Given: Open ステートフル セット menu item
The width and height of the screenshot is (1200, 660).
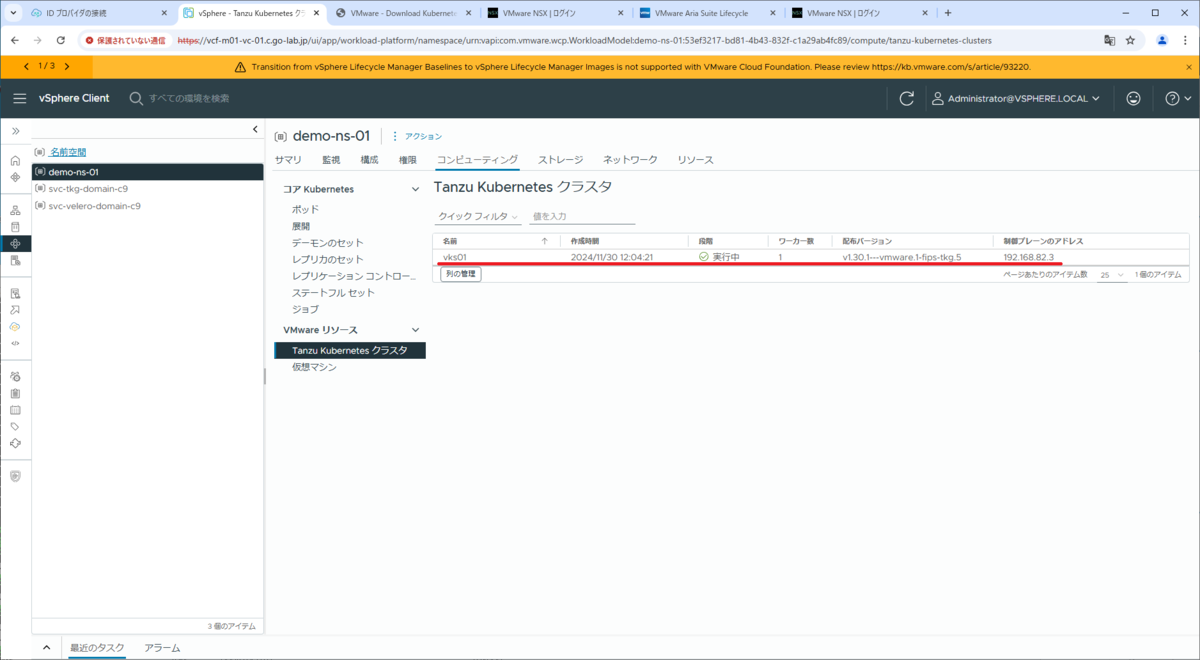Looking at the screenshot, I should (333, 293).
